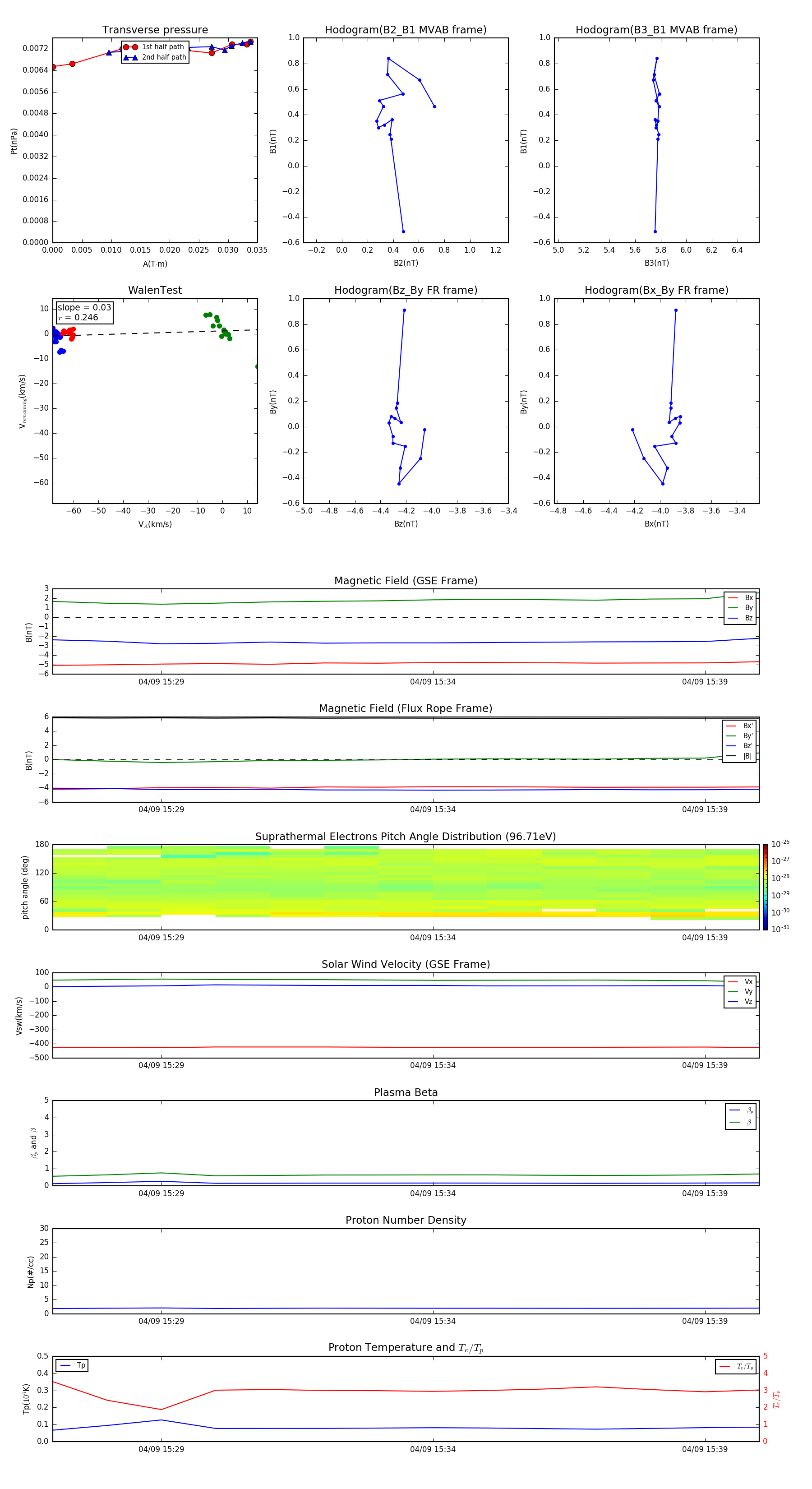The image size is (812, 1489).
Task: Click the Pt(nPa) y-axis label
Action: pos(14,141)
